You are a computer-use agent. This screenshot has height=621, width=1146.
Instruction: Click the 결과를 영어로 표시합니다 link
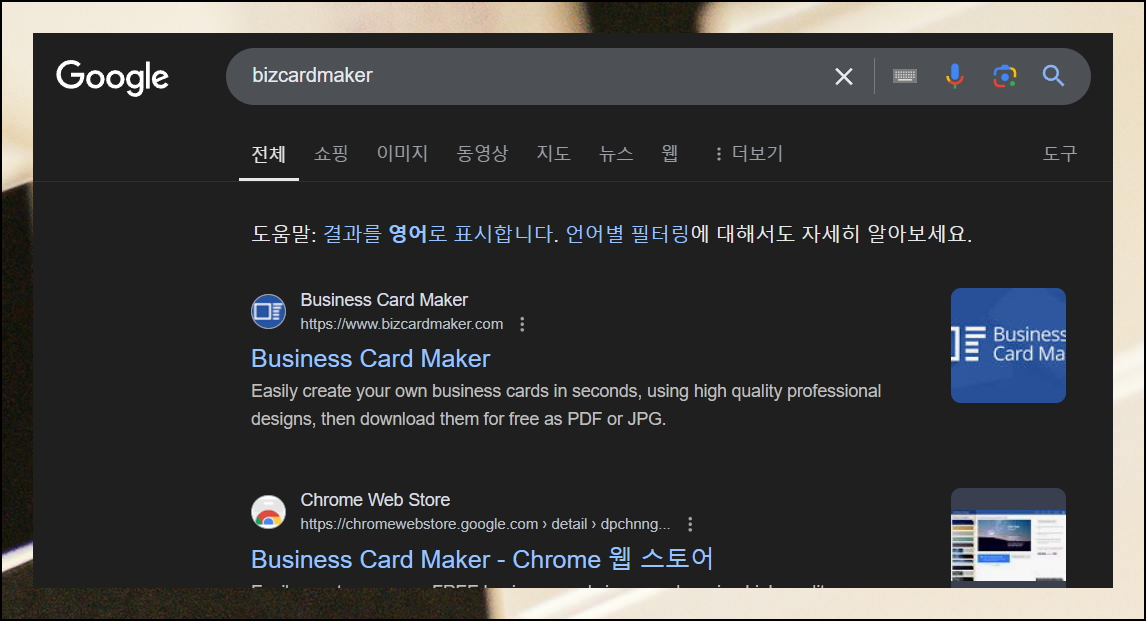tap(440, 234)
